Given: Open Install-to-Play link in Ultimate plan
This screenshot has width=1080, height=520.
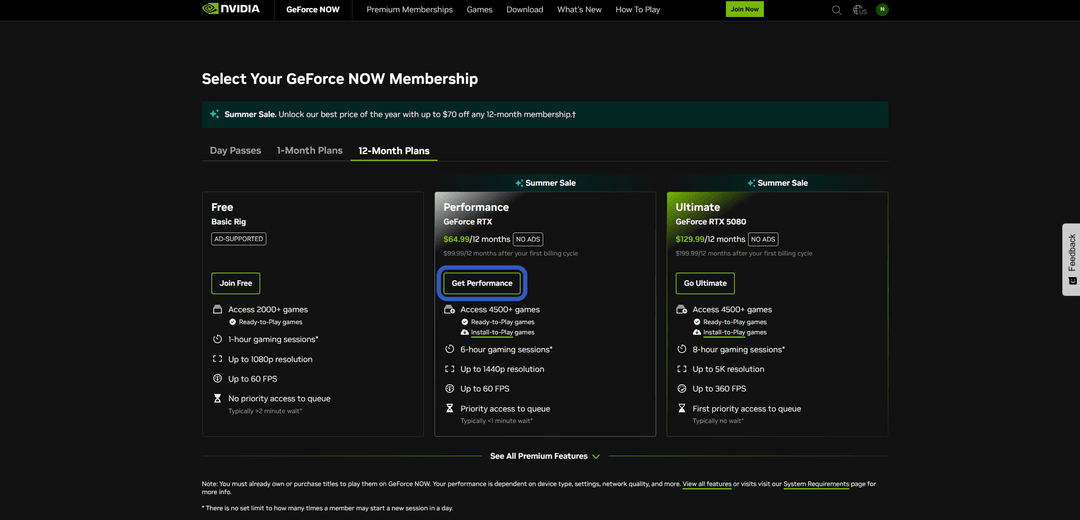Looking at the screenshot, I should point(725,332).
